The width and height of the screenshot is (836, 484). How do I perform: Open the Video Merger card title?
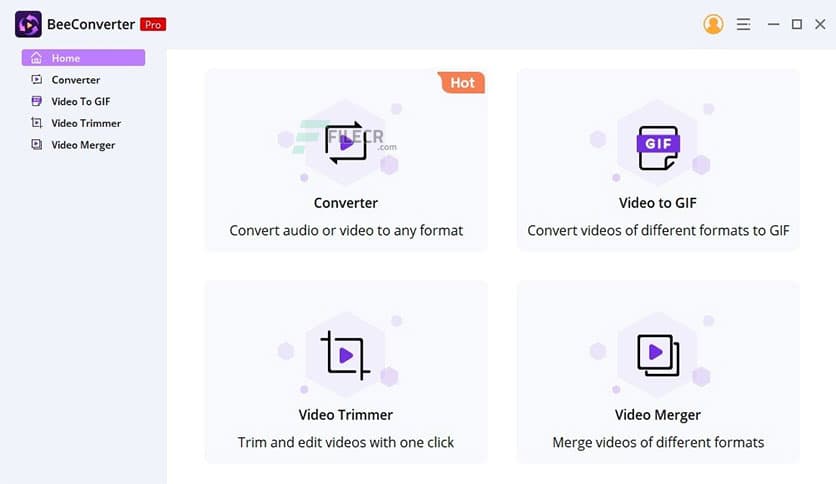tap(657, 415)
